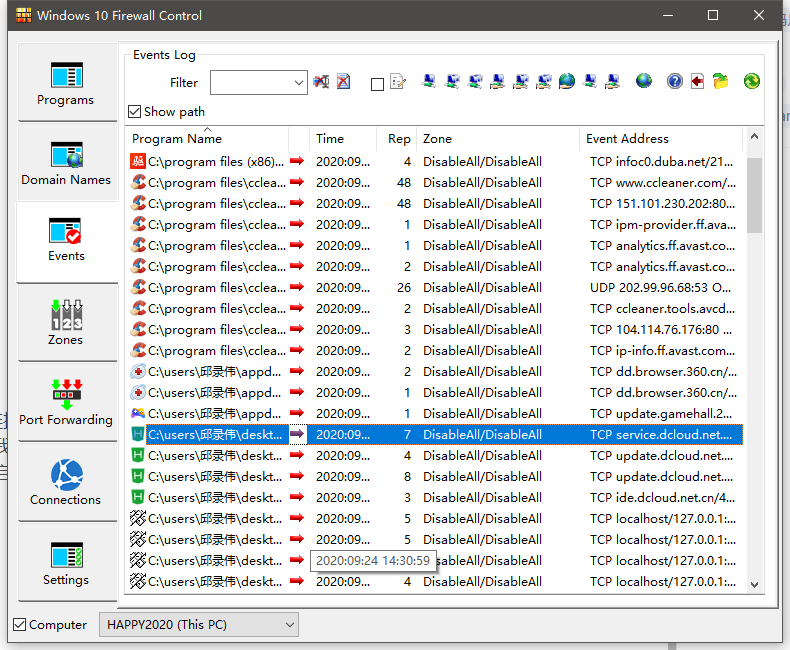Click the scrollbar down arrow in events list
Screen dimensions: 790x650
coord(754,584)
